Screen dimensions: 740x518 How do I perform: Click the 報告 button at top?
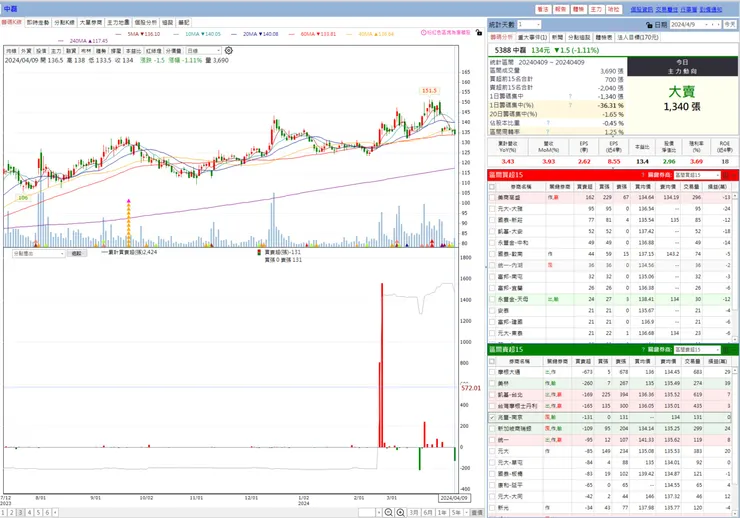click(x=561, y=9)
